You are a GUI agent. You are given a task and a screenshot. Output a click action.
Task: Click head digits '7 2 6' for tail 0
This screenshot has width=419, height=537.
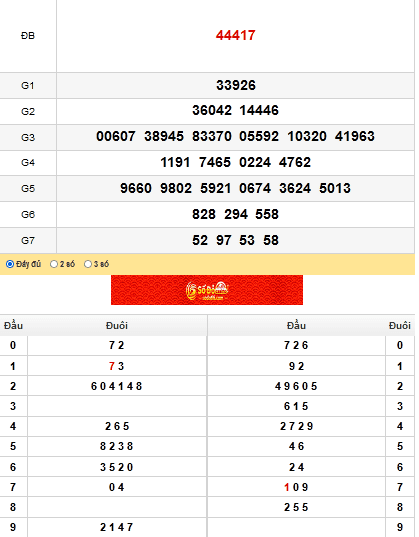click(296, 345)
